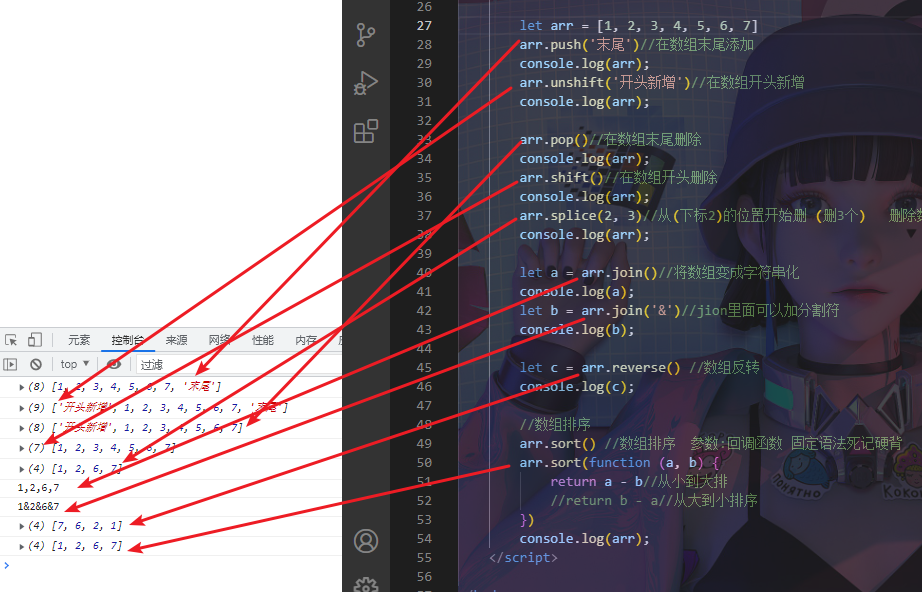This screenshot has width=922, height=592.
Task: Open the Accounts menu icon
Action: (365, 541)
